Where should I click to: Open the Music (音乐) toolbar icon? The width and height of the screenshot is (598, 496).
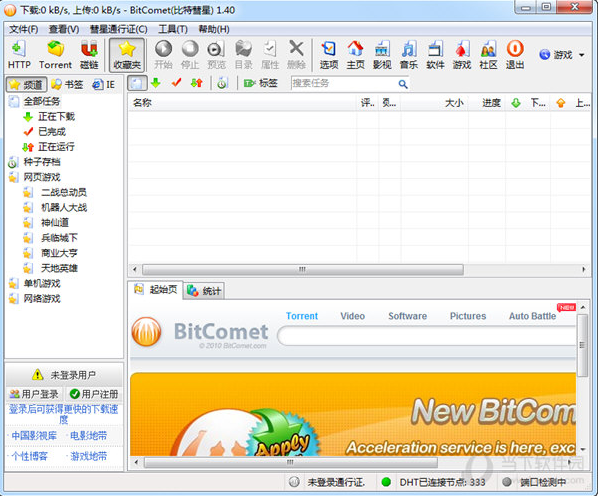[409, 55]
